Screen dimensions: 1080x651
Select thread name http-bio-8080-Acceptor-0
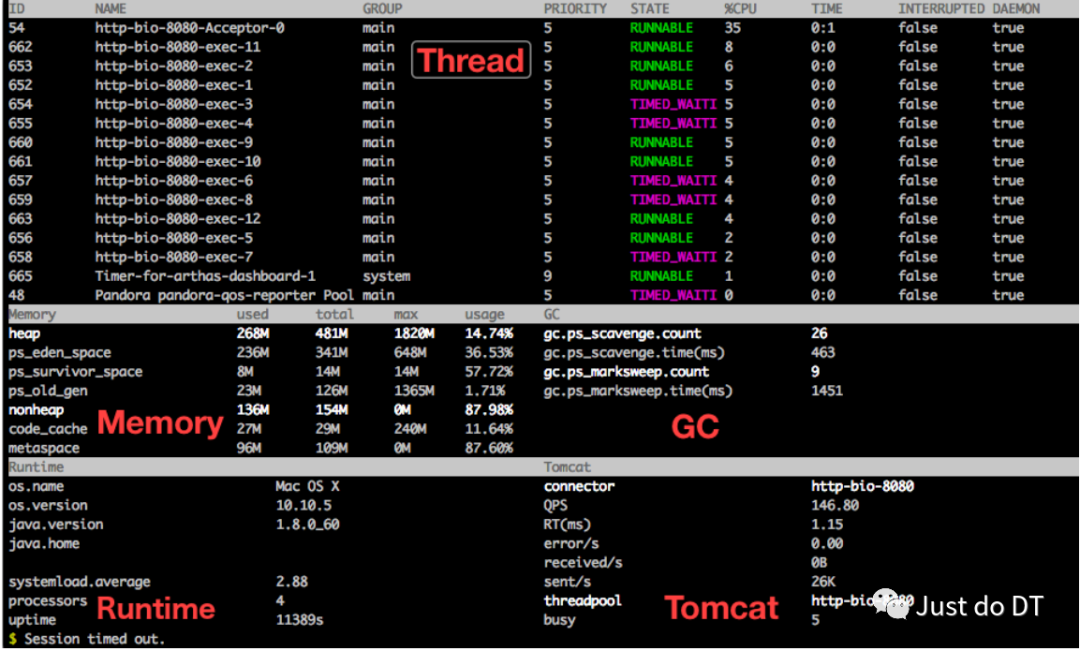click(x=189, y=28)
